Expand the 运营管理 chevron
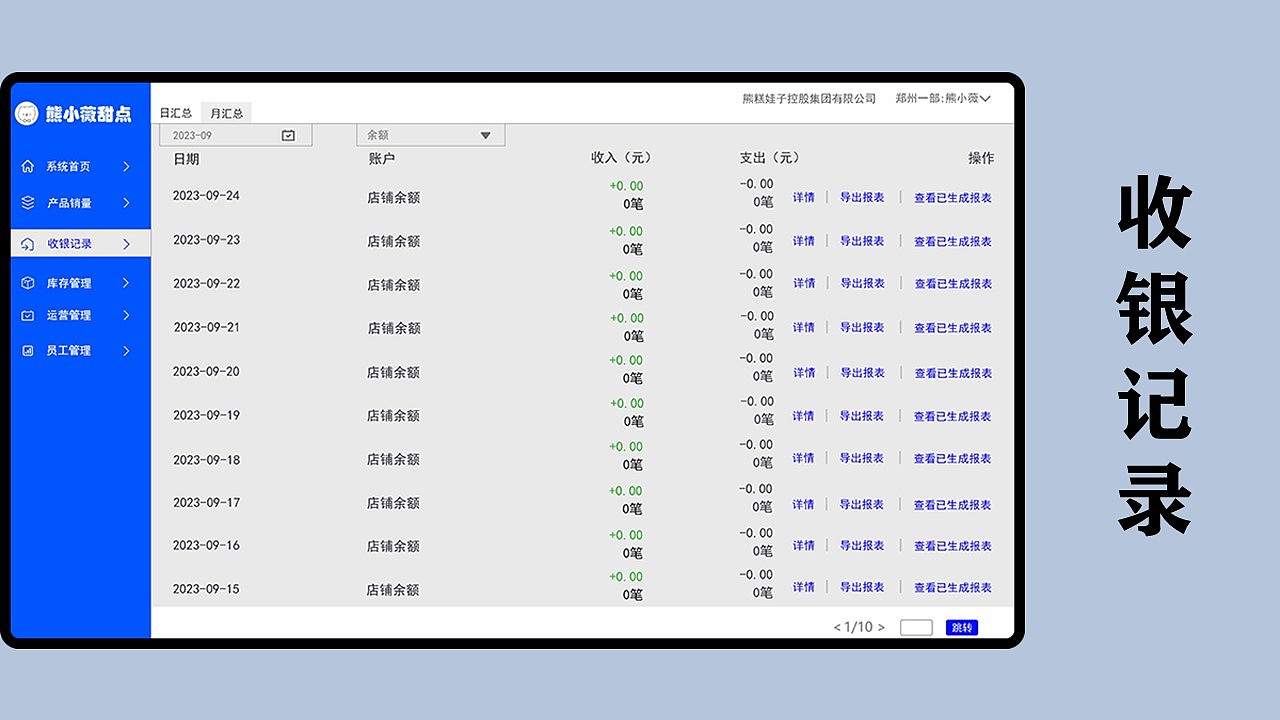This screenshot has height=720, width=1280. tap(126, 315)
